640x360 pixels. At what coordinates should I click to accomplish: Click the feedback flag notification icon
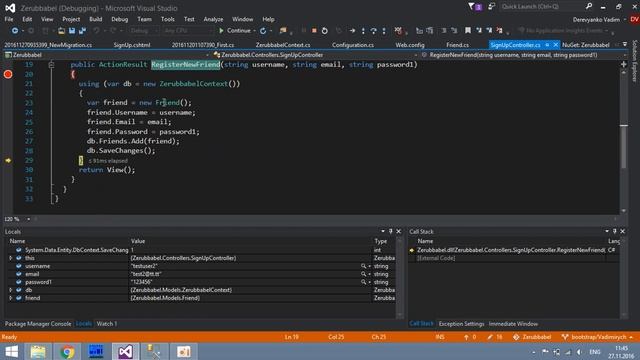475,7
